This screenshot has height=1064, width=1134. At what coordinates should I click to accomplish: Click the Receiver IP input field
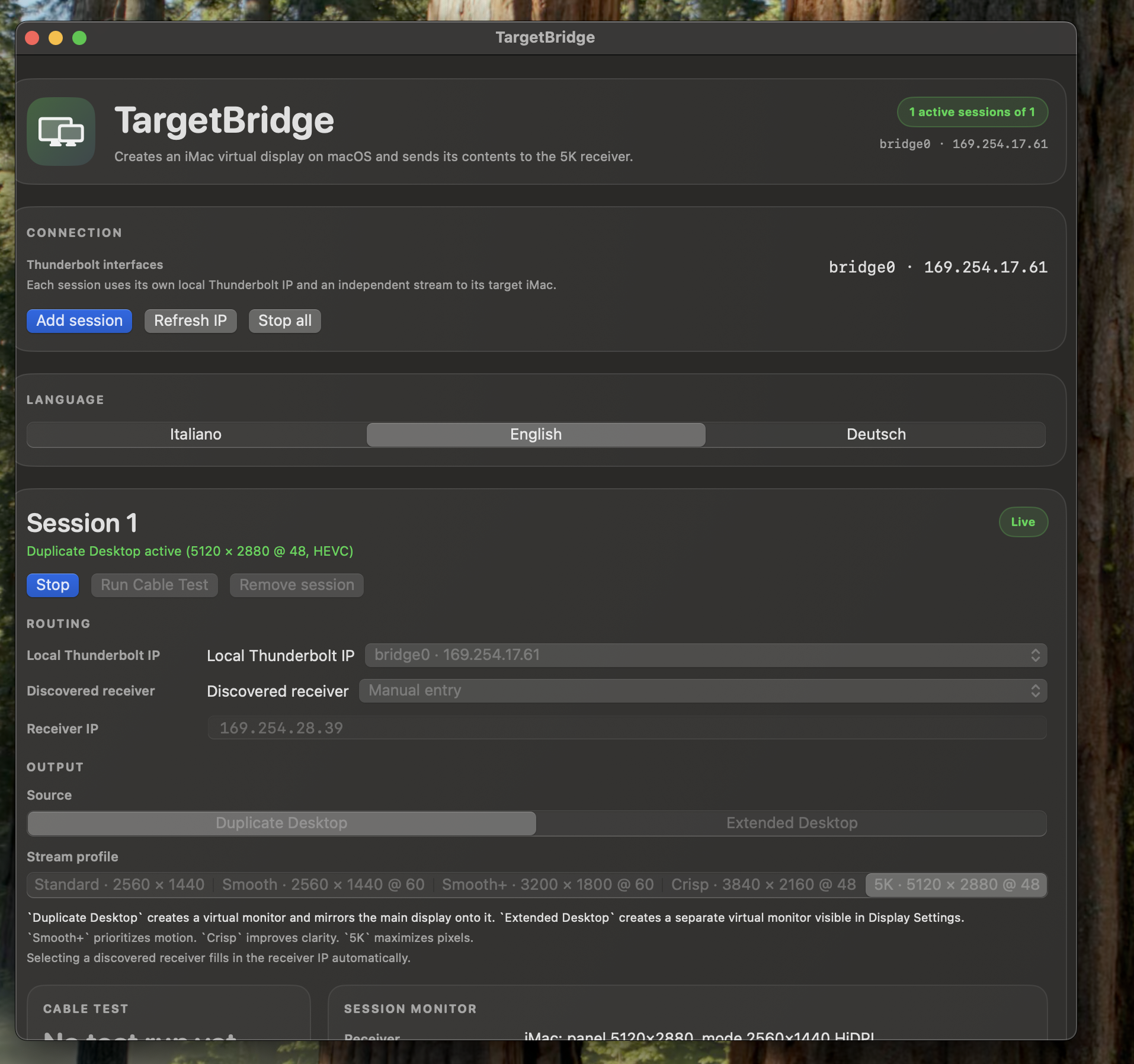pos(627,728)
